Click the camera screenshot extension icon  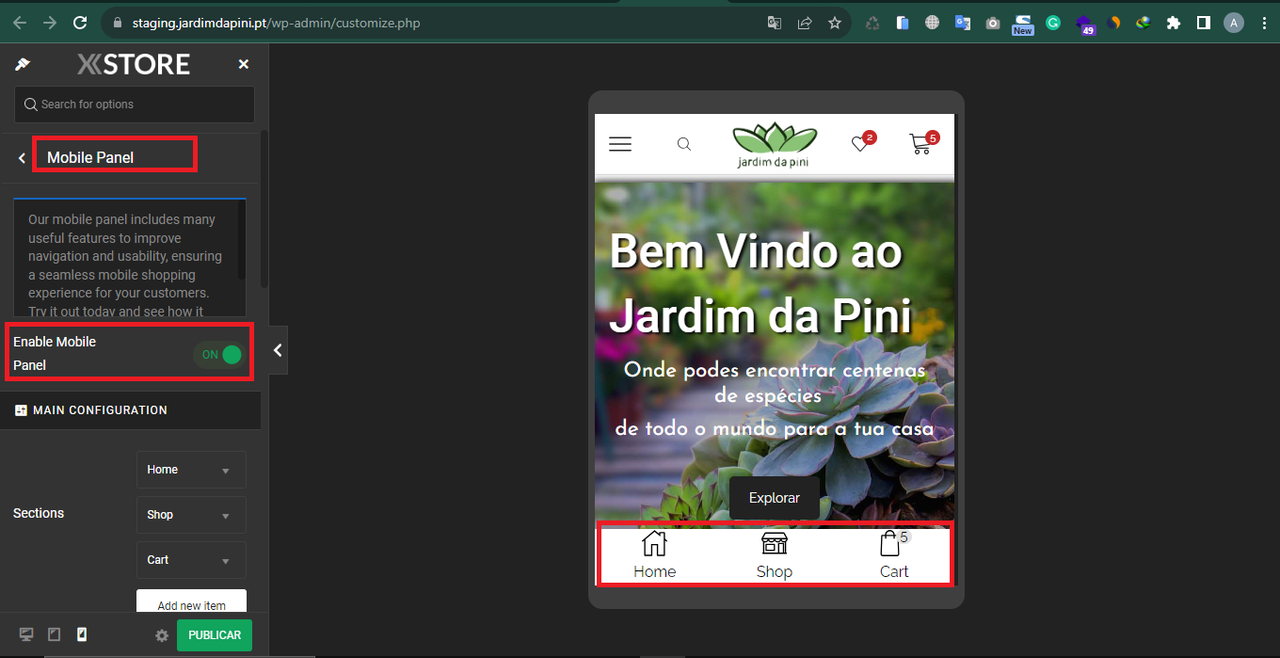pyautogui.click(x=992, y=22)
